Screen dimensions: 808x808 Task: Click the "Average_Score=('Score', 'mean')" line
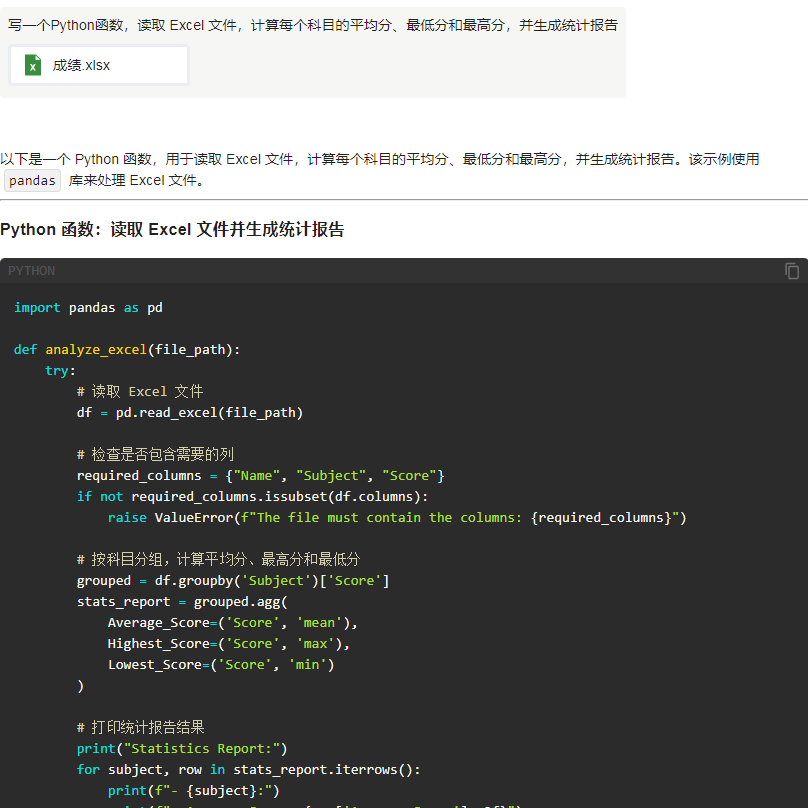coord(232,622)
